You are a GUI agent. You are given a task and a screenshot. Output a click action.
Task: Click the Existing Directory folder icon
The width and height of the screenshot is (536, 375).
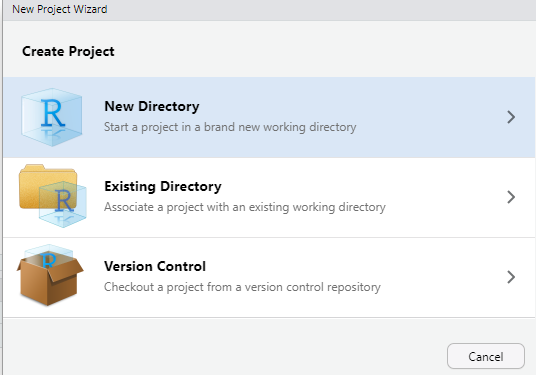point(53,196)
